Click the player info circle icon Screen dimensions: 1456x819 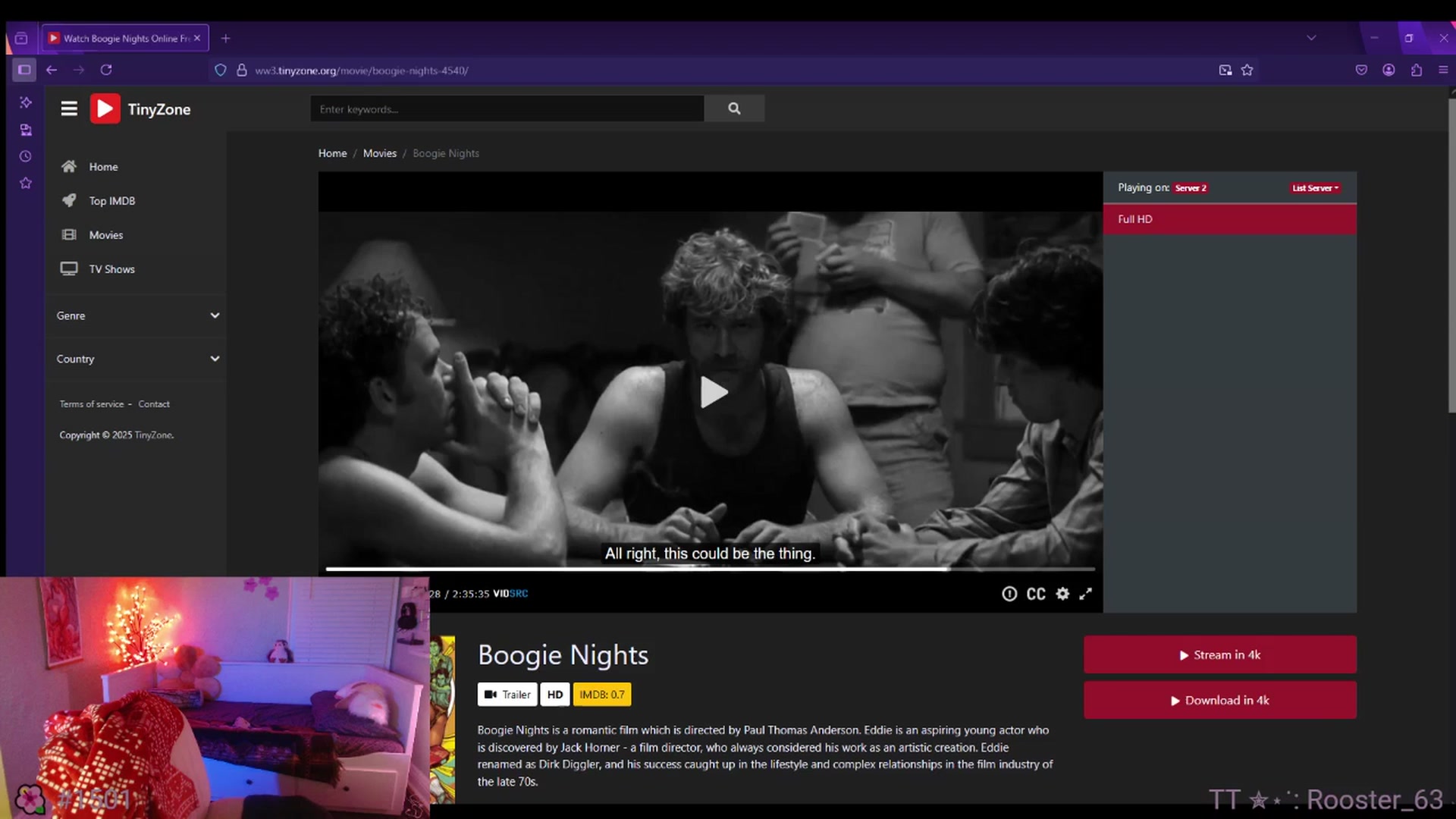[x=1009, y=594]
